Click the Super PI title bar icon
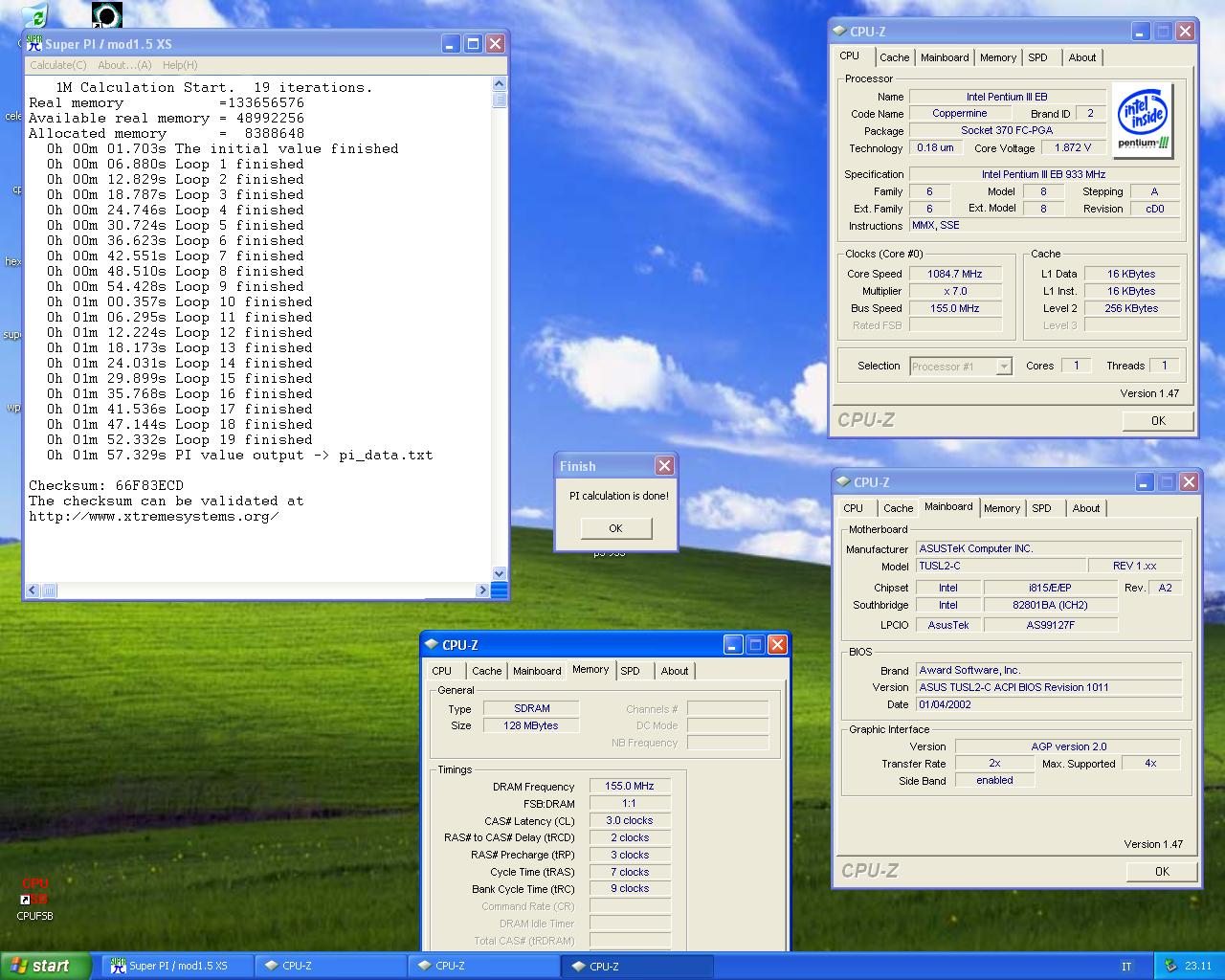 coord(34,44)
